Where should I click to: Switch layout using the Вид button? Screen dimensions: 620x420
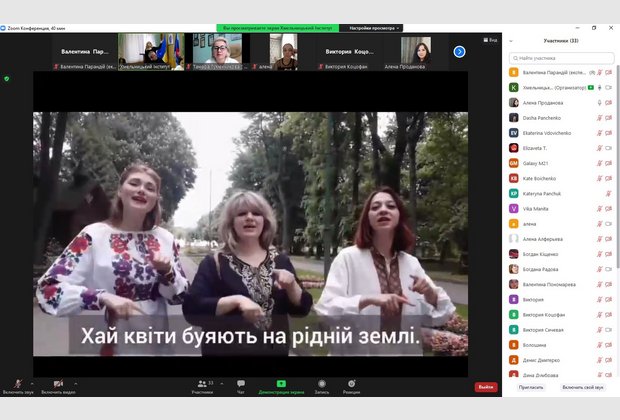pos(490,40)
